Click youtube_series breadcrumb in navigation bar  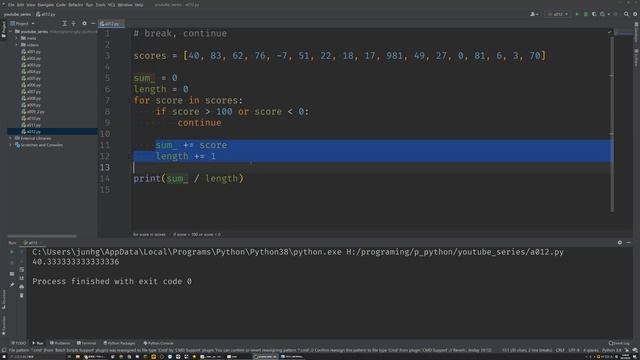17,14
